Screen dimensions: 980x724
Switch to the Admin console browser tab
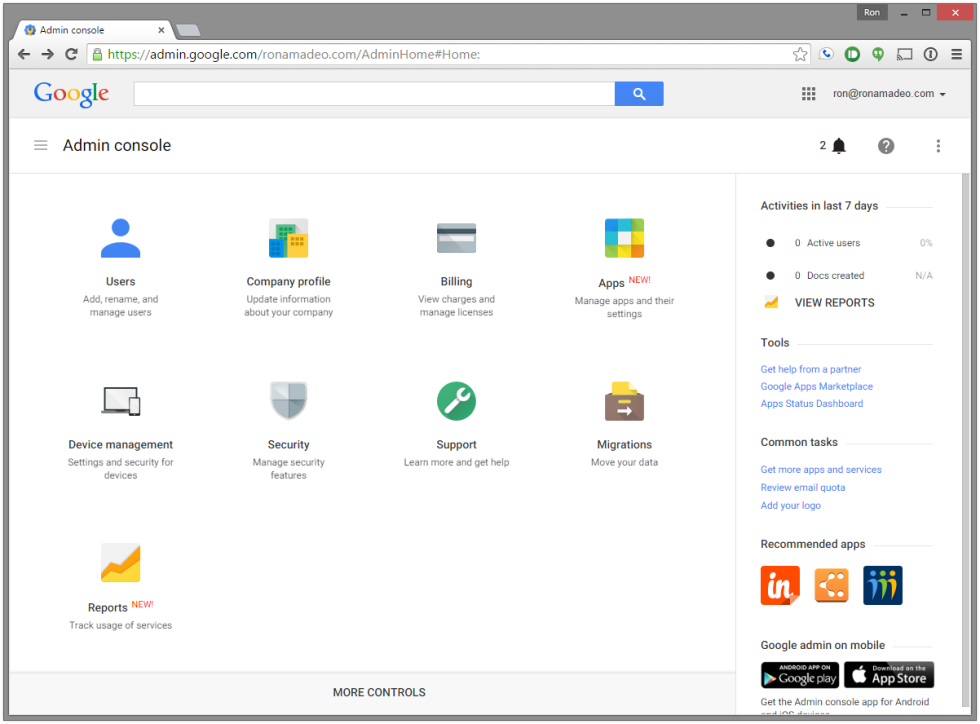(x=94, y=30)
